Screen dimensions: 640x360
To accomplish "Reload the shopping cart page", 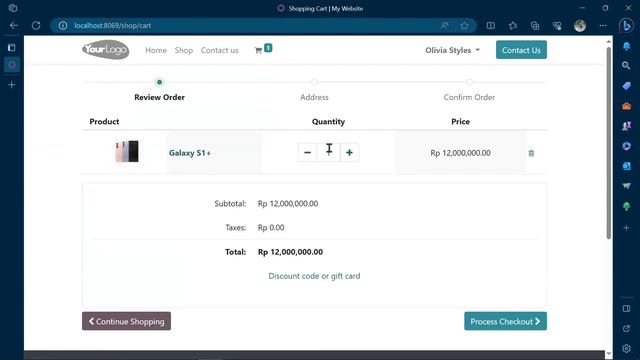I will click(x=36, y=25).
